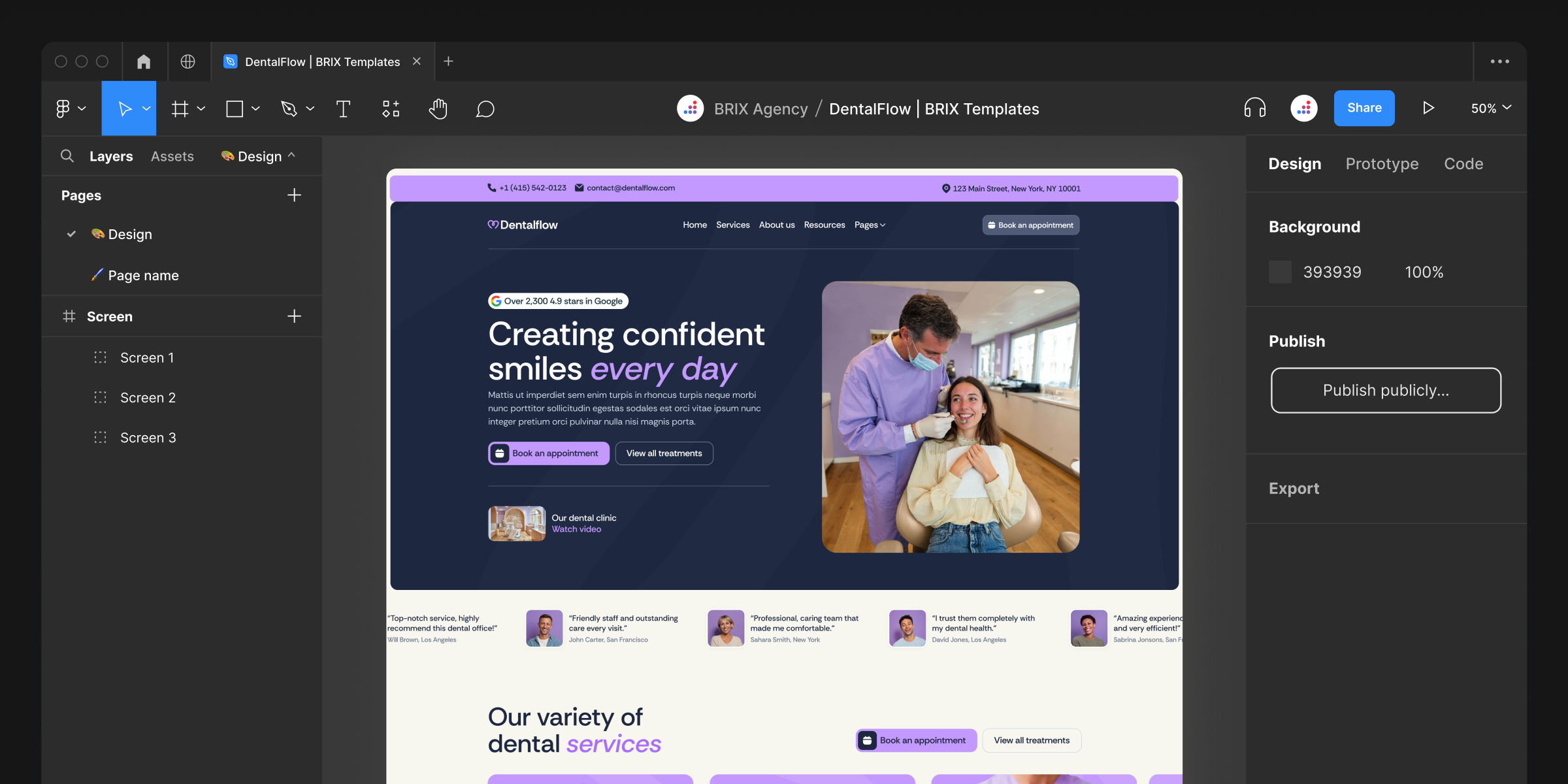Screen dimensions: 1568x784
Task: Present the prototype with play icon
Action: tap(1428, 108)
